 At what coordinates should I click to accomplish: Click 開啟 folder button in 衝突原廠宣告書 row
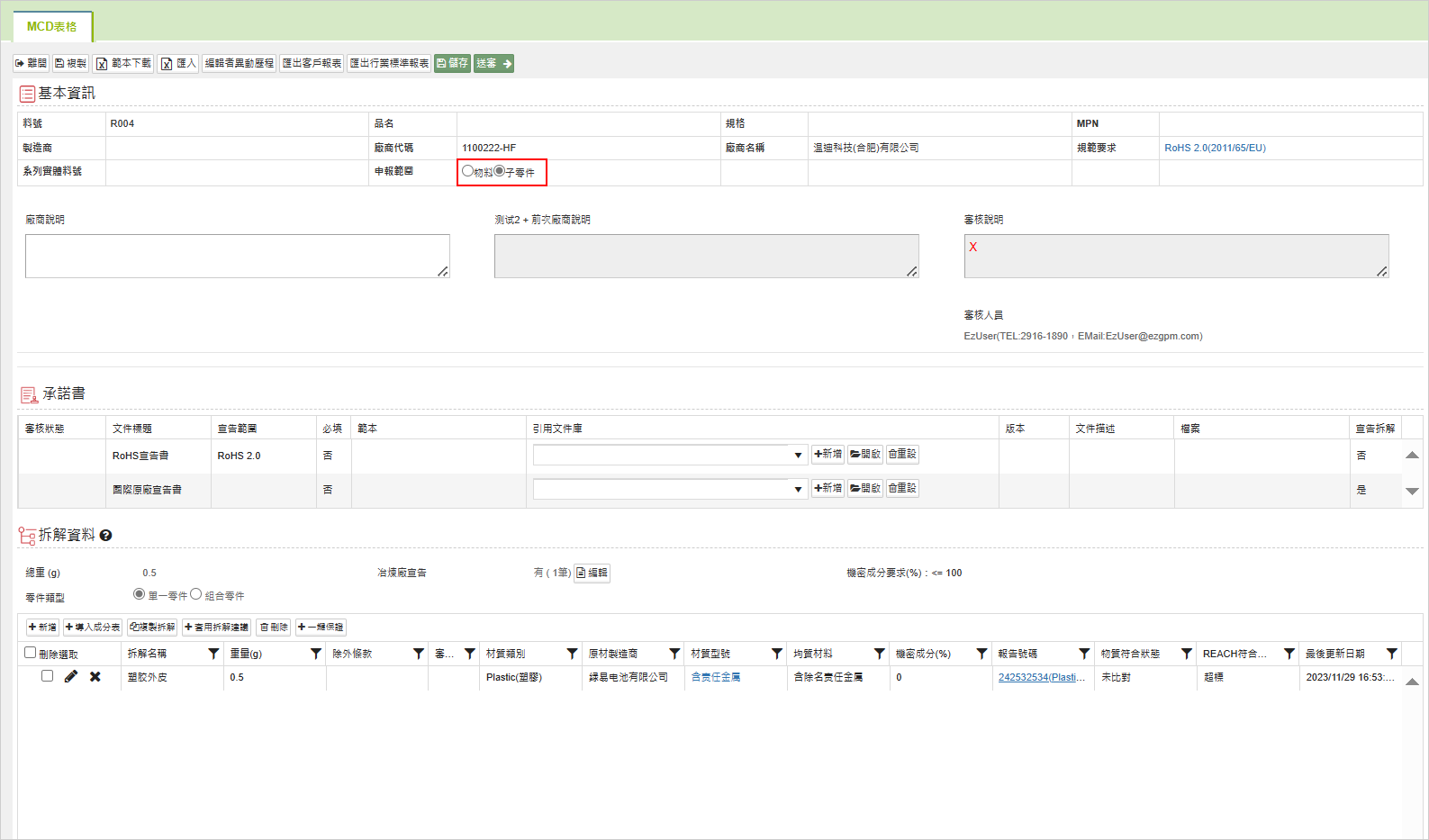(864, 488)
